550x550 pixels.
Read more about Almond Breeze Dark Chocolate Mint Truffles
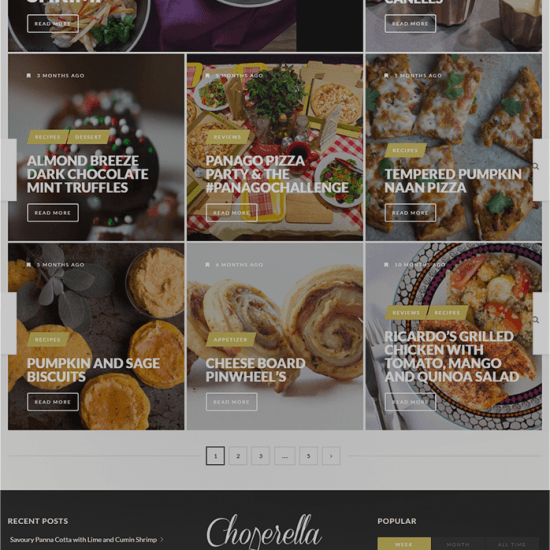tap(53, 213)
